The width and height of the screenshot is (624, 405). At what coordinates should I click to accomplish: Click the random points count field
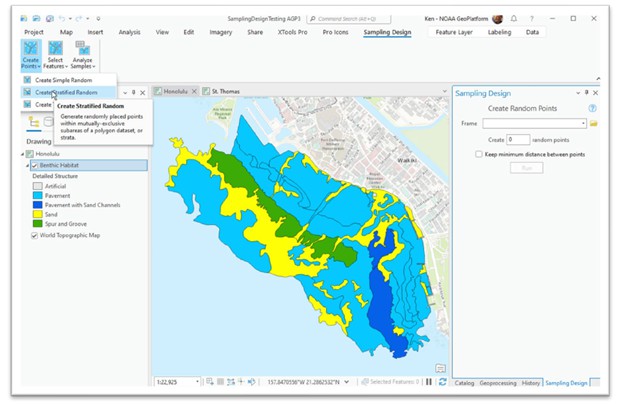[517, 139]
